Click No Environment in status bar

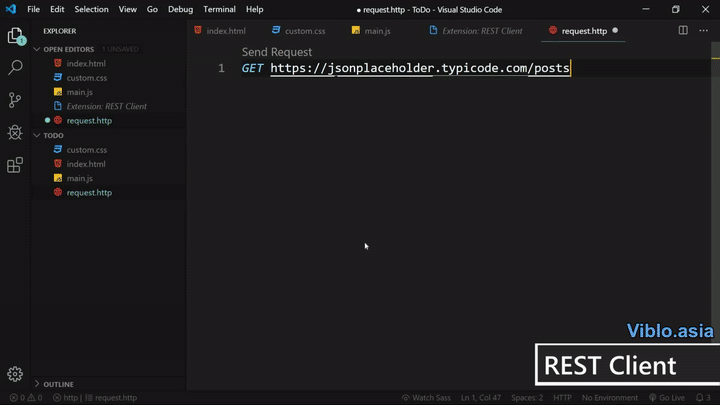click(610, 398)
